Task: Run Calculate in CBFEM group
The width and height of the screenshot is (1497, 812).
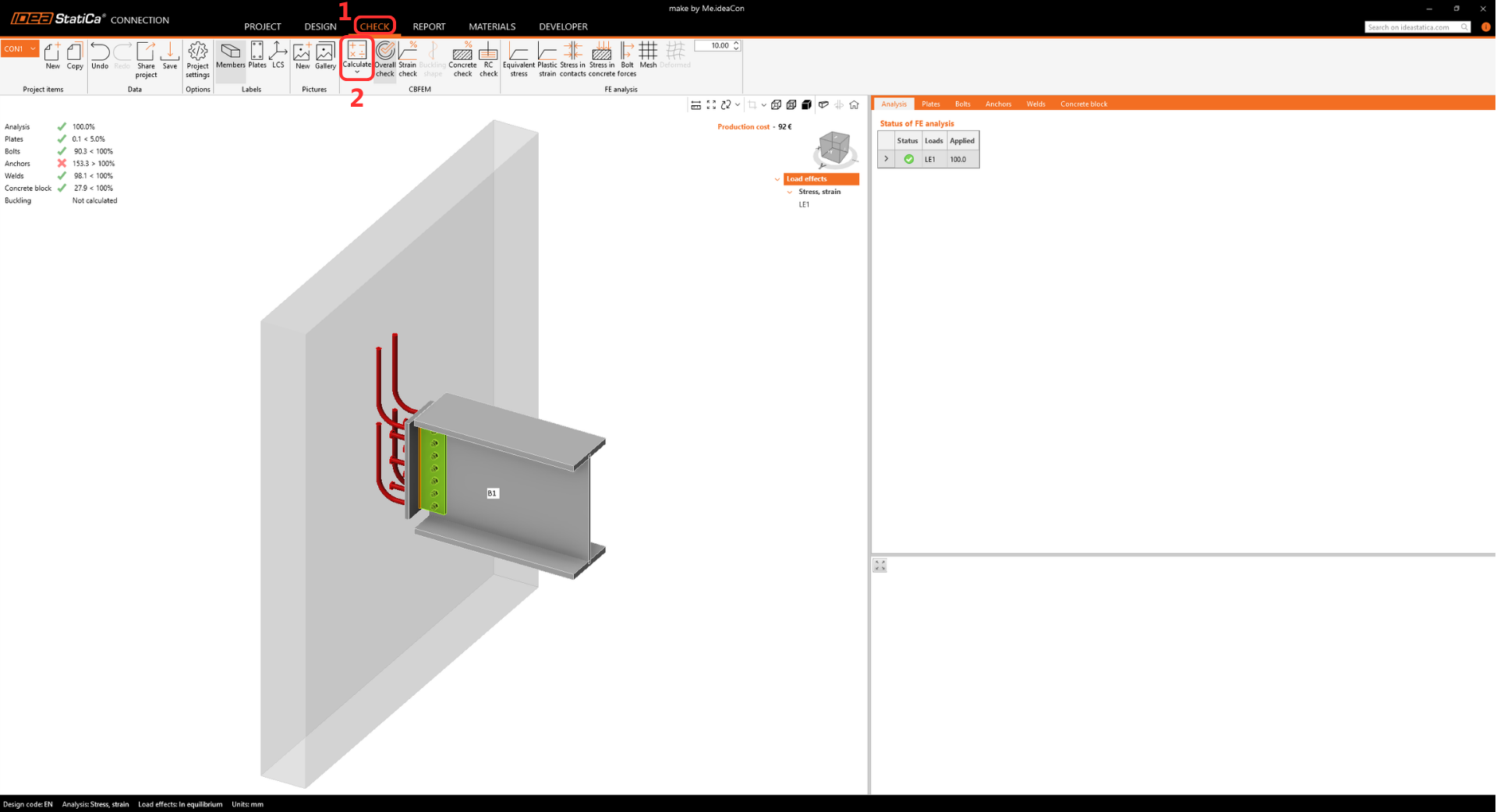Action: [357, 54]
